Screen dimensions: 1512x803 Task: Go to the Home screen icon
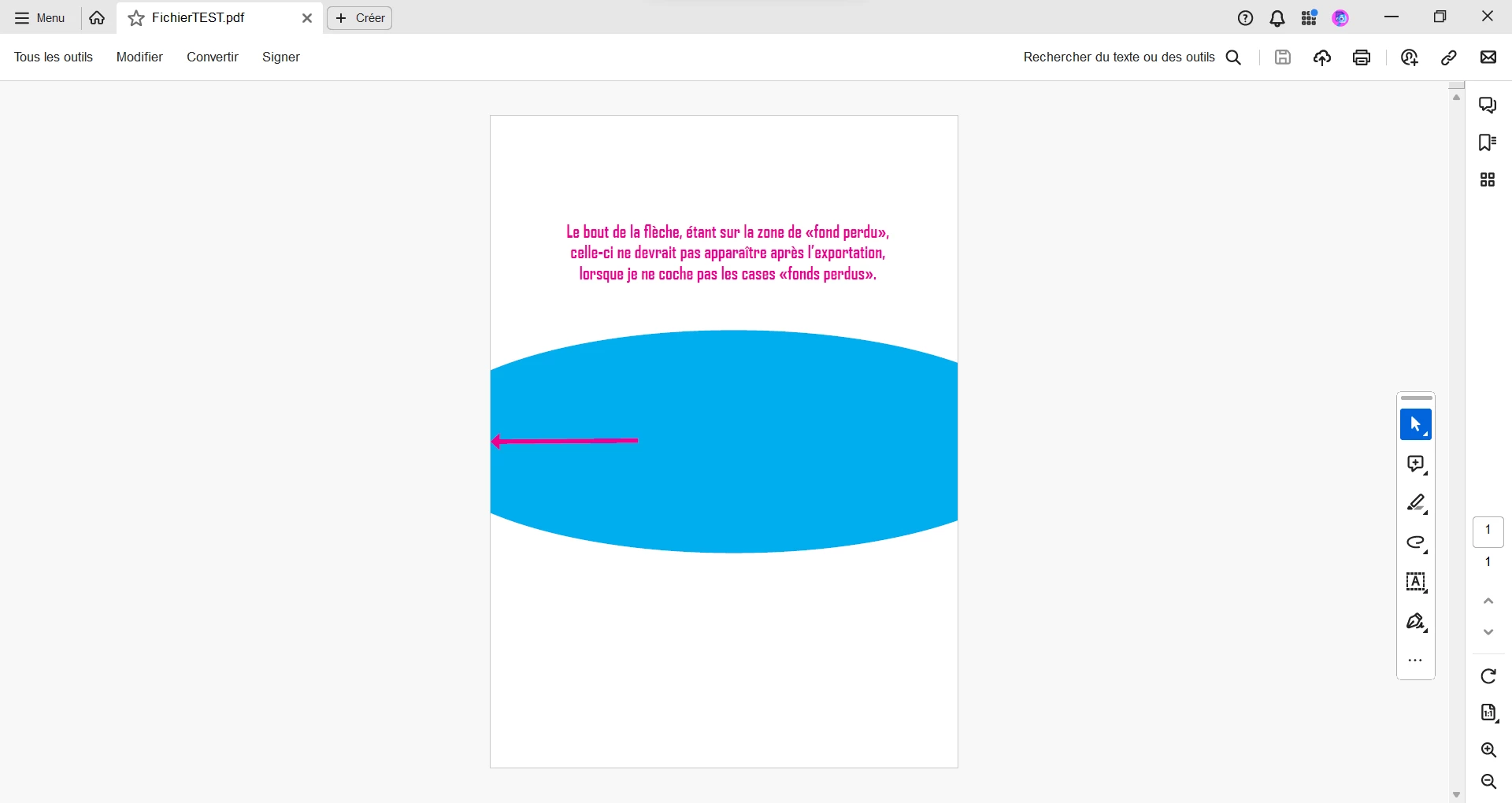[97, 18]
